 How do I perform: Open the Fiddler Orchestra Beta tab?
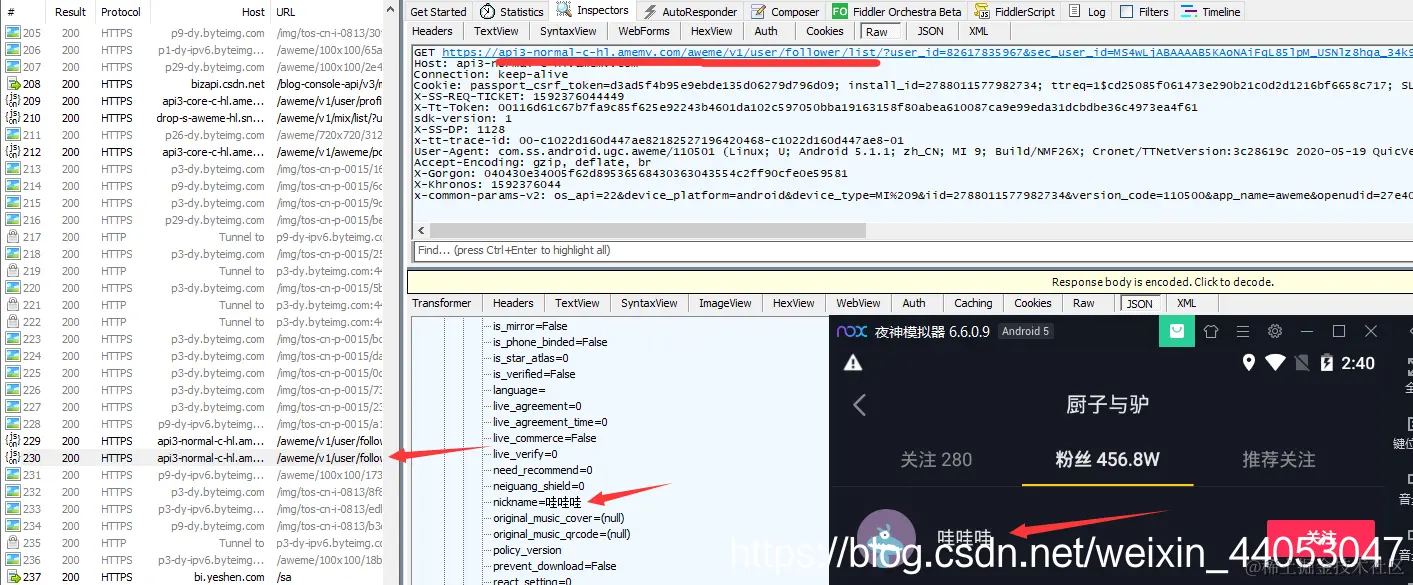896,12
